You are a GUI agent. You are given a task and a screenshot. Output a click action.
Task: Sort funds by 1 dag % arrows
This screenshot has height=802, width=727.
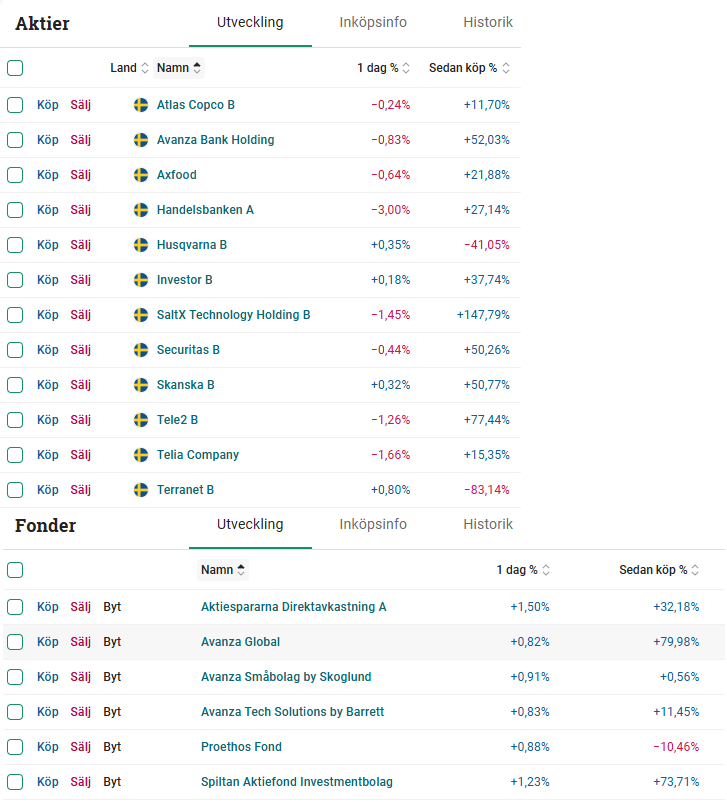pos(546,570)
